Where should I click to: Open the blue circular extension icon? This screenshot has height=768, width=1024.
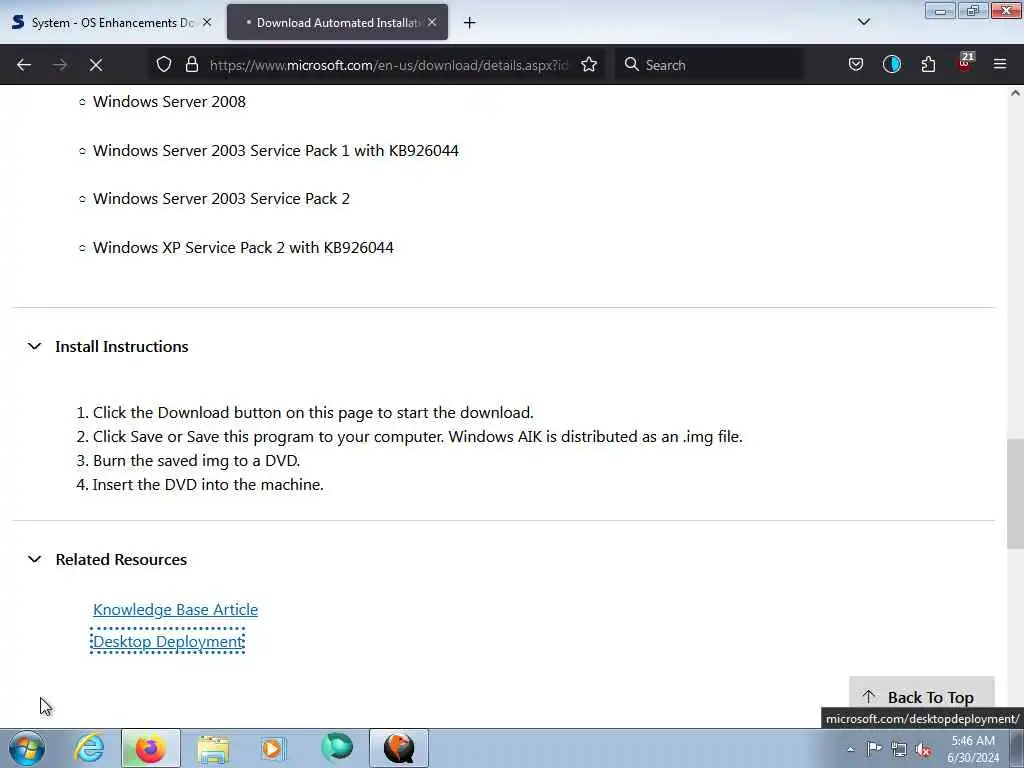891,65
